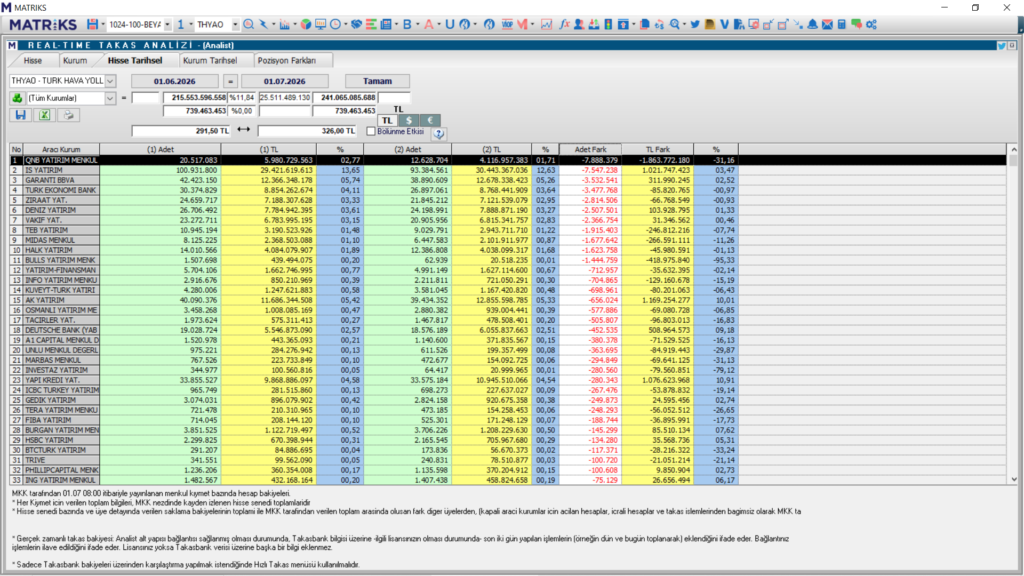Expand the THYAO - TURK HAVA YOLL dropdown

110,81
